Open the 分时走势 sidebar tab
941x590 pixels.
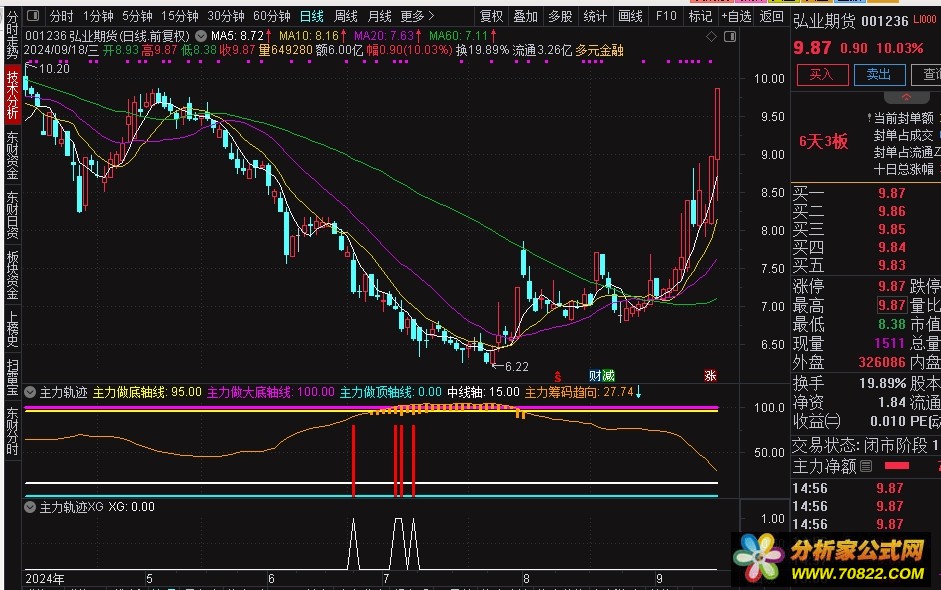pyautogui.click(x=12, y=35)
